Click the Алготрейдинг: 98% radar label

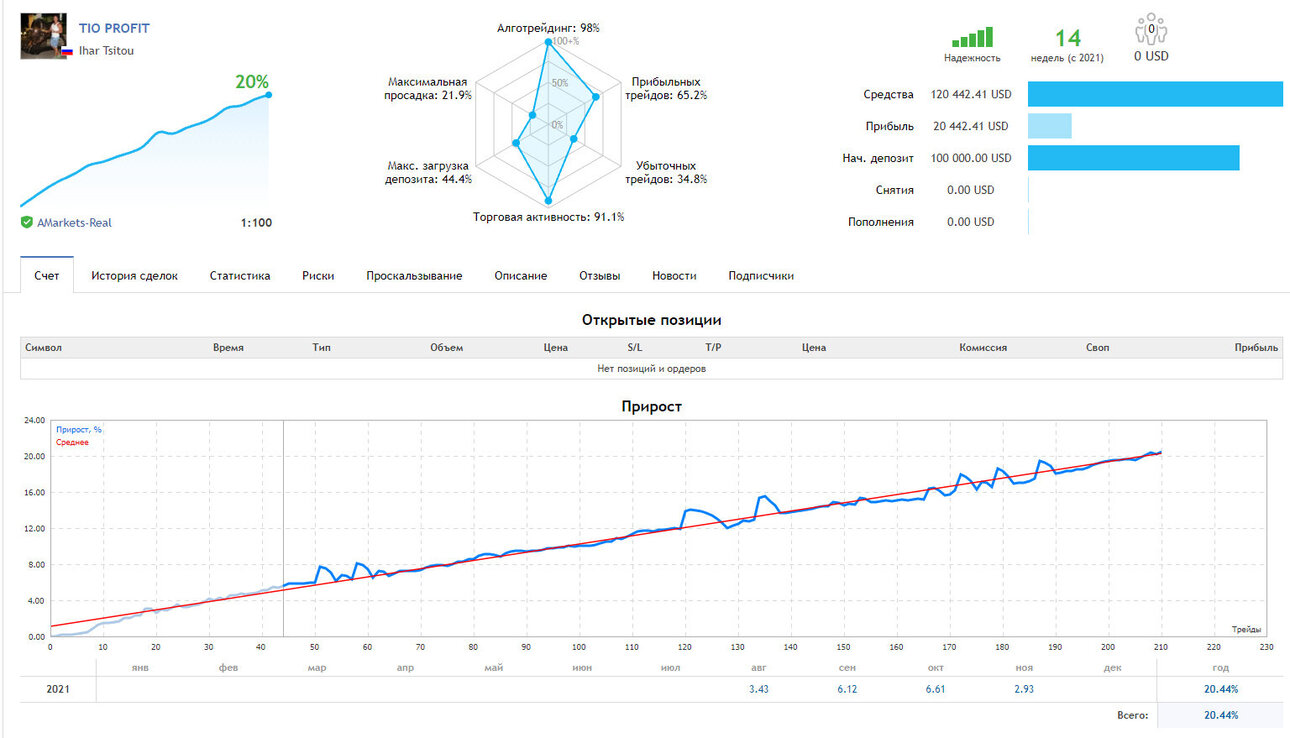548,28
